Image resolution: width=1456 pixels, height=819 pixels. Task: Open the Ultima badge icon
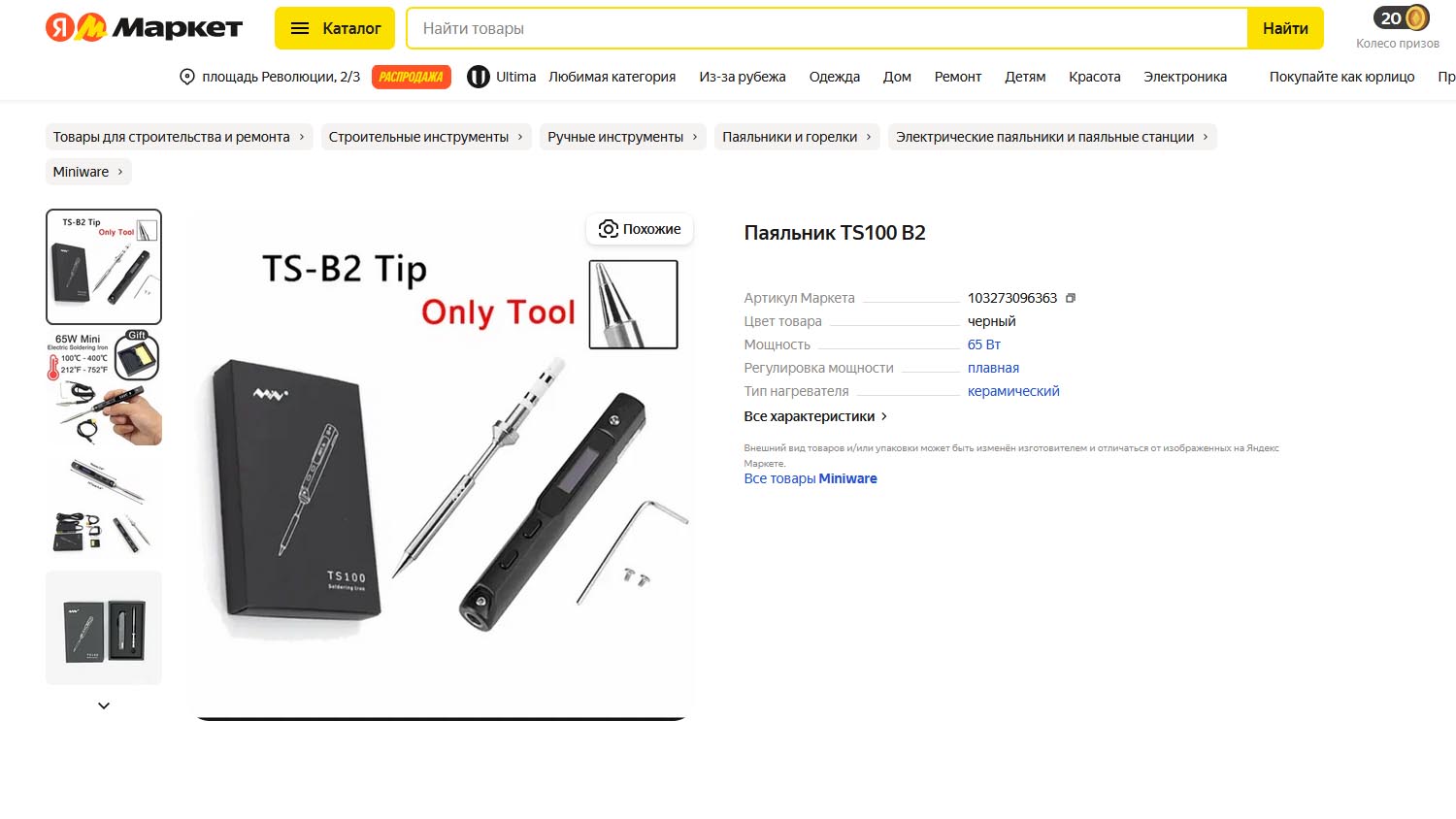(x=478, y=77)
